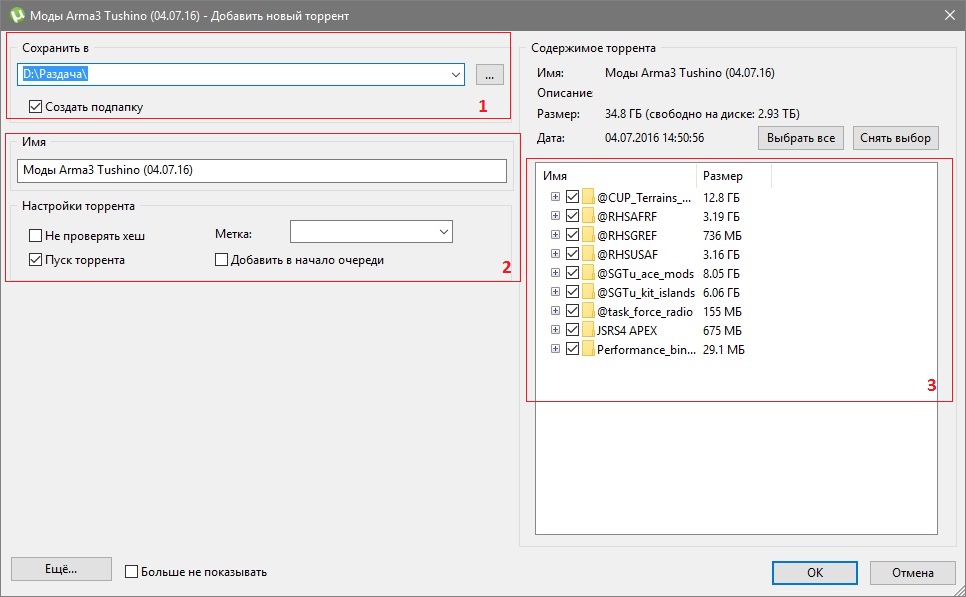Expand the @RHSAFRF tree node
This screenshot has height=597, width=966.
click(x=555, y=216)
